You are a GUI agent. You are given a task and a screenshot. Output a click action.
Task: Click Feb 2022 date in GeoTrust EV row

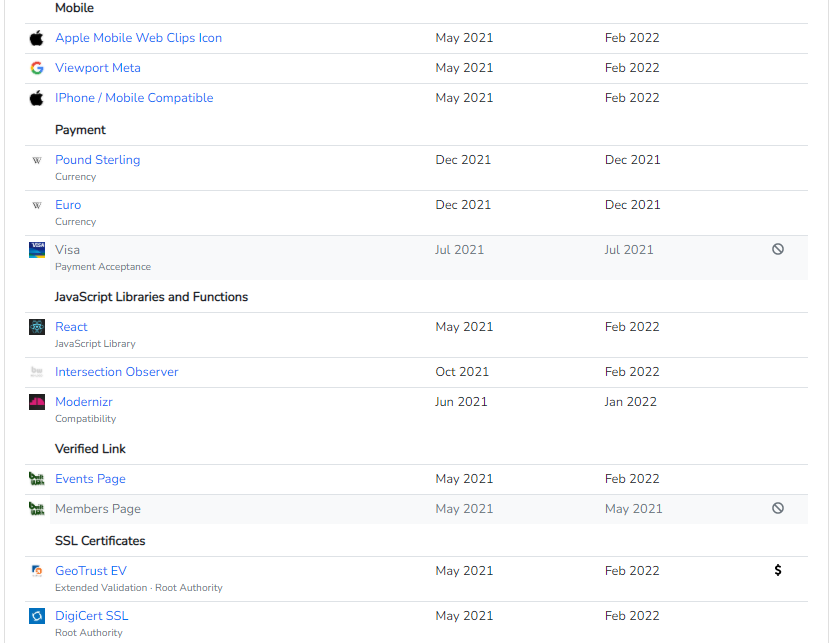tap(632, 571)
